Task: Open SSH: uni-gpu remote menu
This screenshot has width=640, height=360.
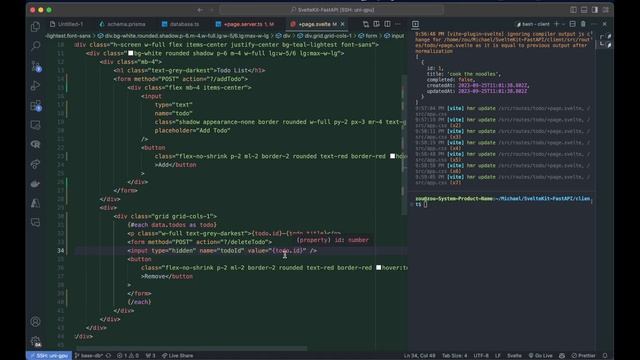Action: 49,356
